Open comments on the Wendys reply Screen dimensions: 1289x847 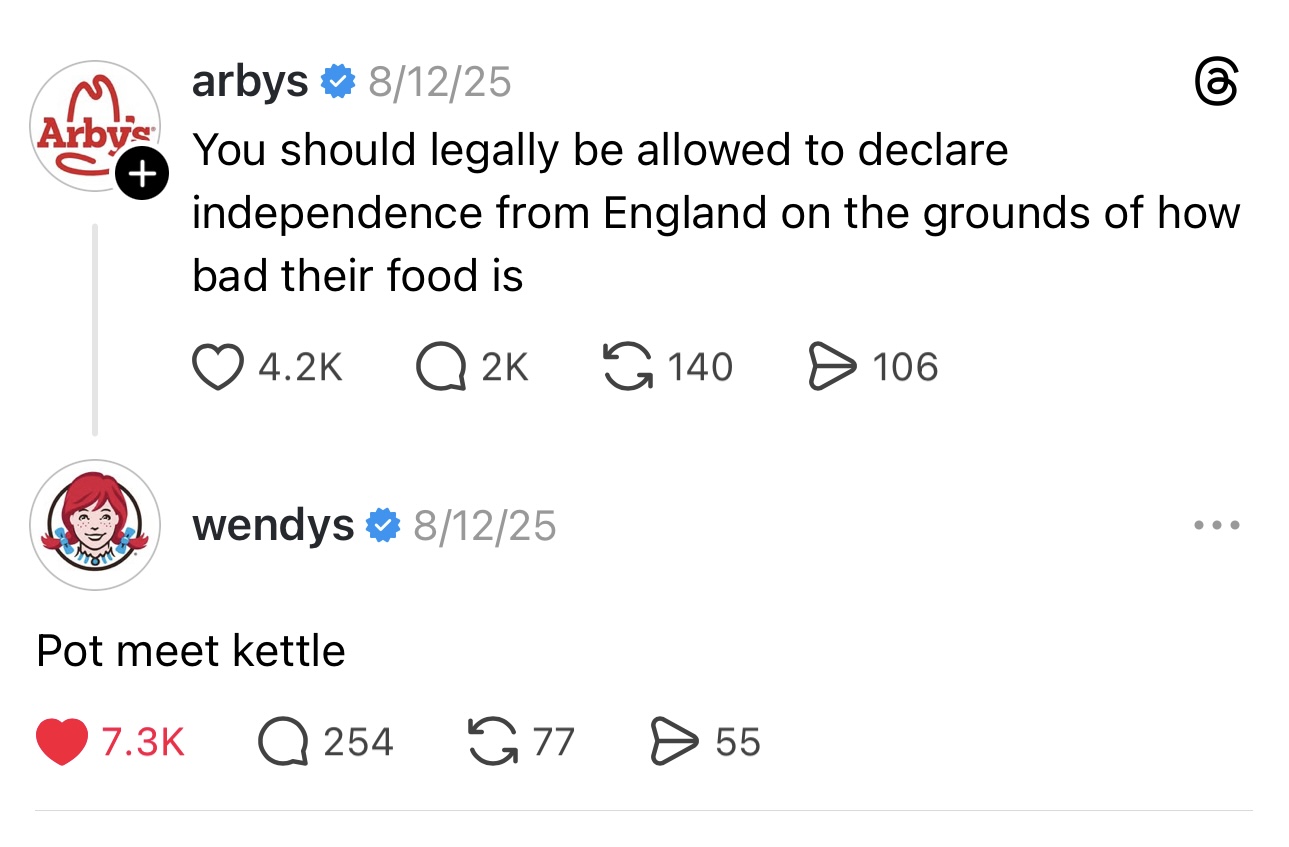pyautogui.click(x=283, y=742)
